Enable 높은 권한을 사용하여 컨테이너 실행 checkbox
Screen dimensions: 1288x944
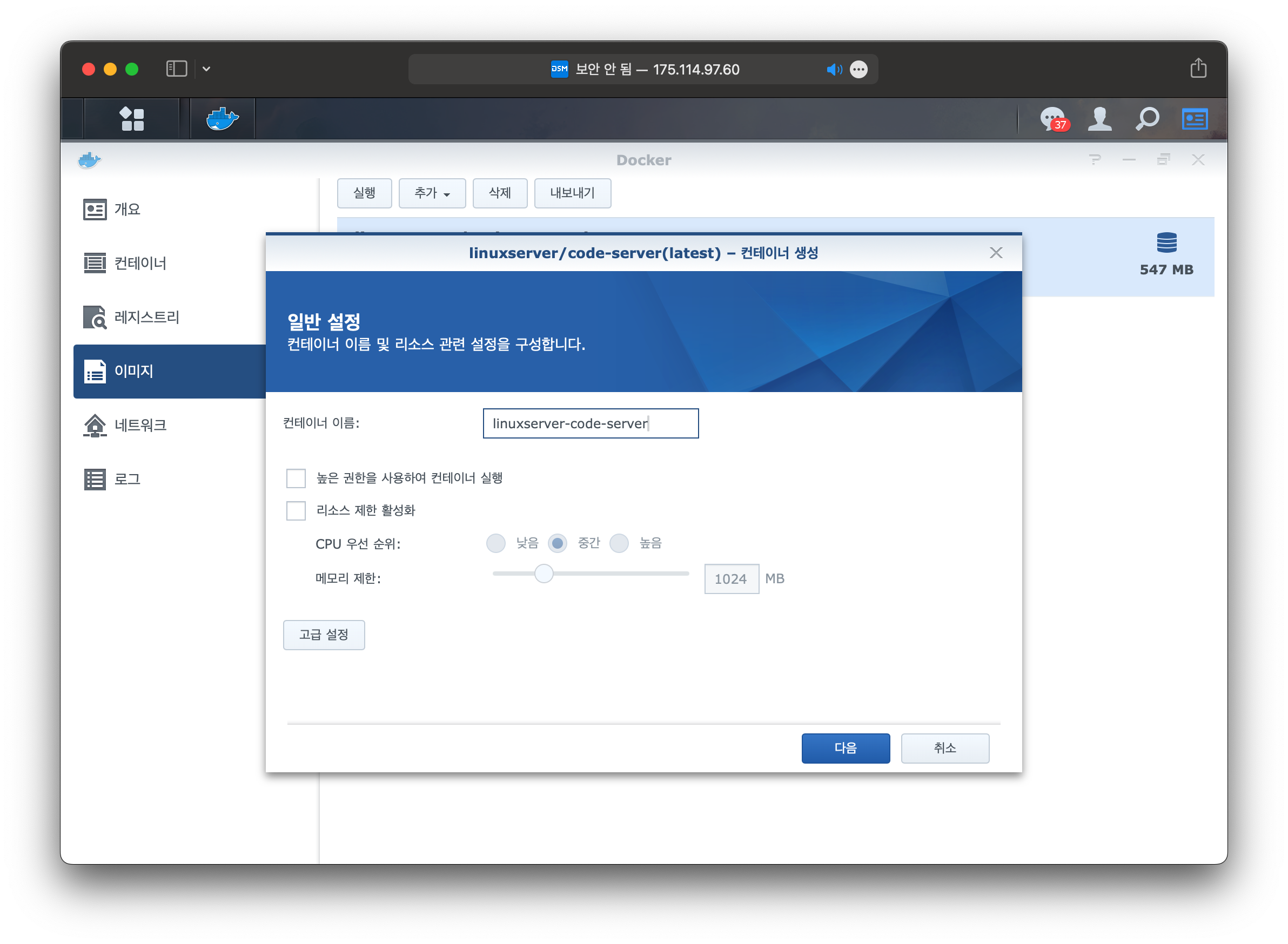pyautogui.click(x=296, y=478)
